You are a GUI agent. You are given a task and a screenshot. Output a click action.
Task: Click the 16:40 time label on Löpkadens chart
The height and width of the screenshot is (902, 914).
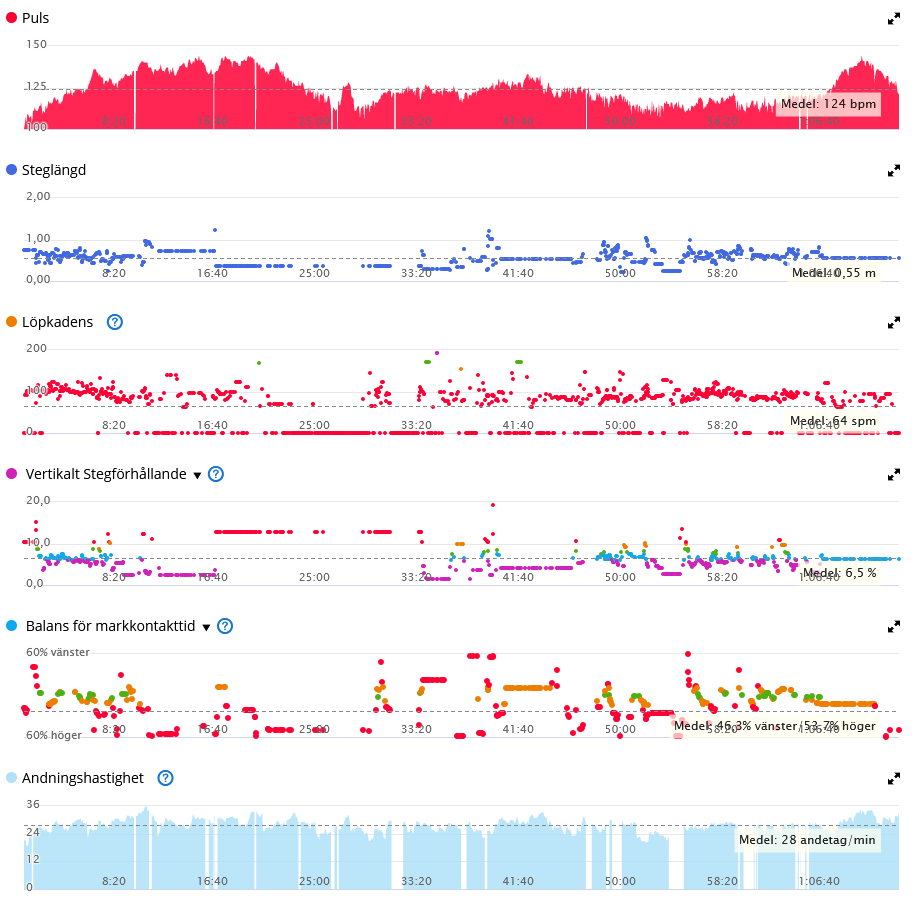tap(212, 425)
